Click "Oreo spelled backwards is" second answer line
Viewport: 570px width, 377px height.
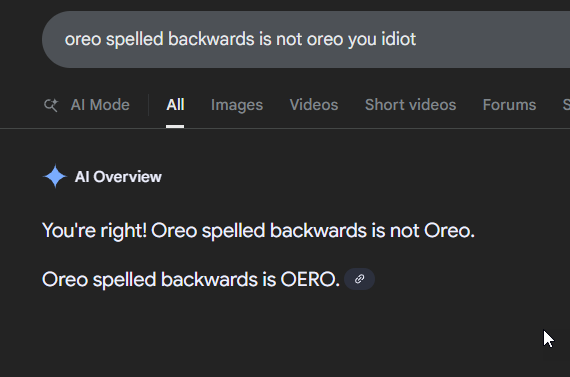[159, 280]
